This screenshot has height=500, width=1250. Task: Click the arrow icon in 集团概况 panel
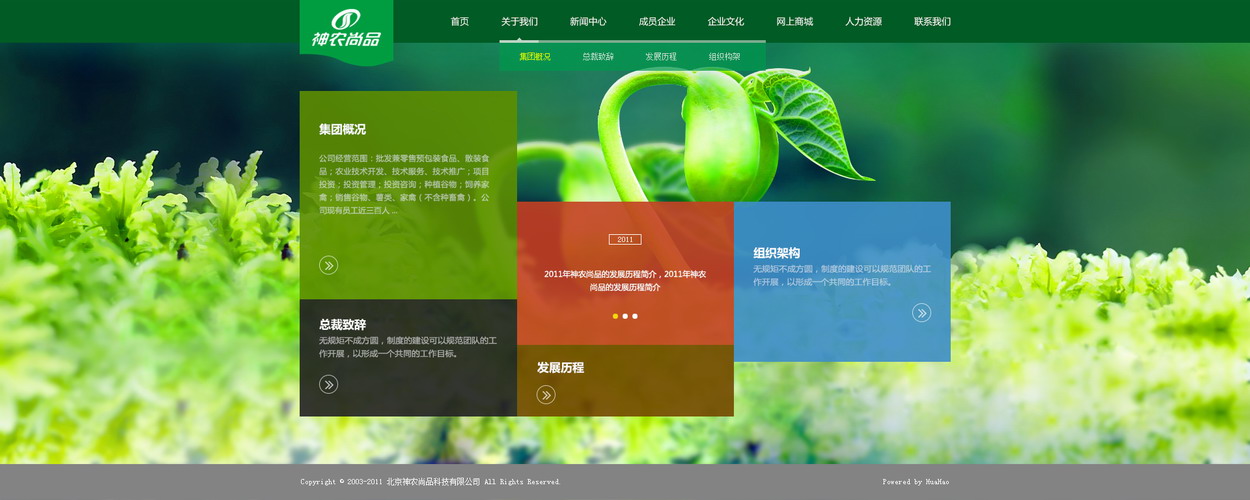coord(328,265)
